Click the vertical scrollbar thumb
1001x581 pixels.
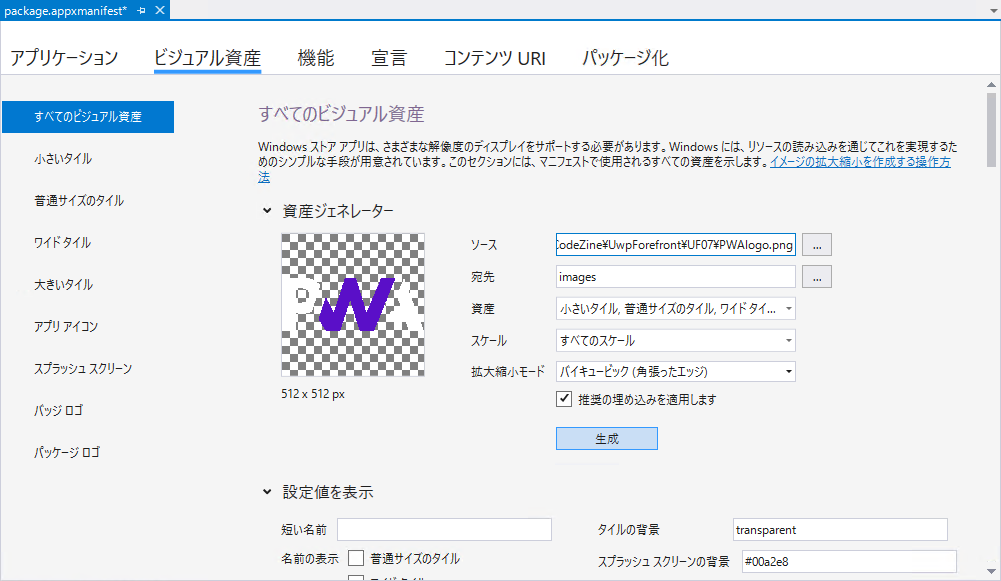[x=991, y=130]
